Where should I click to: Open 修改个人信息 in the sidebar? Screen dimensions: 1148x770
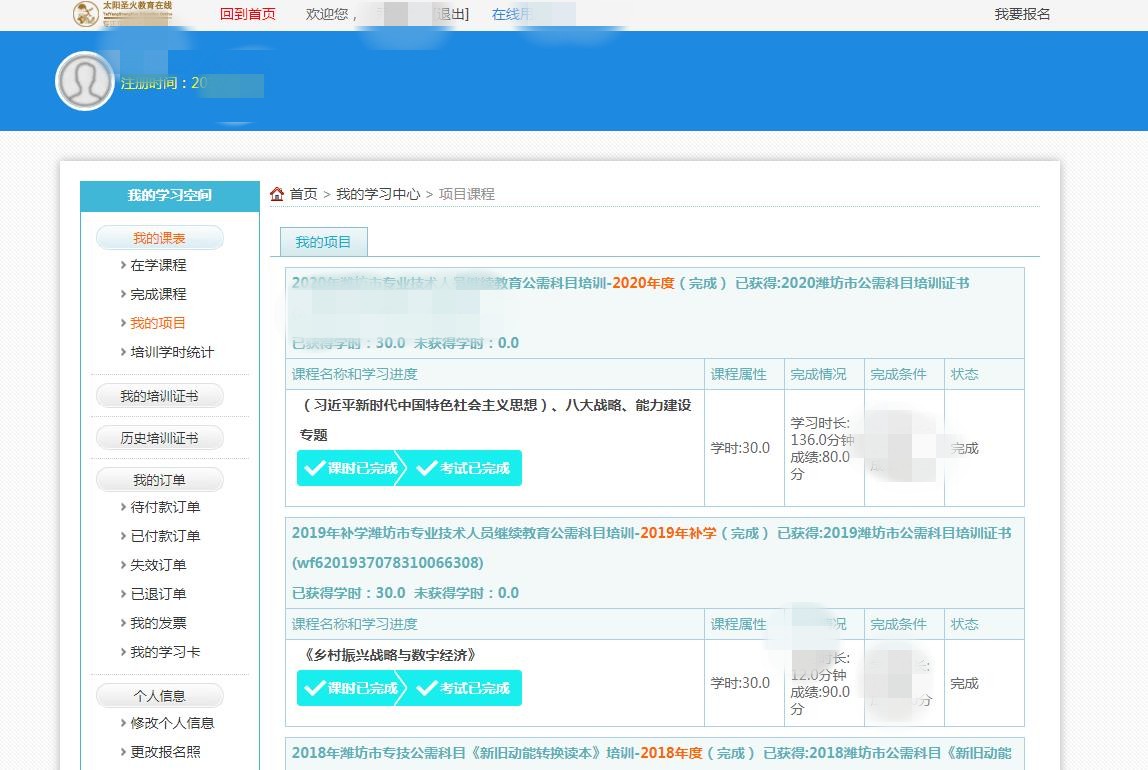172,723
